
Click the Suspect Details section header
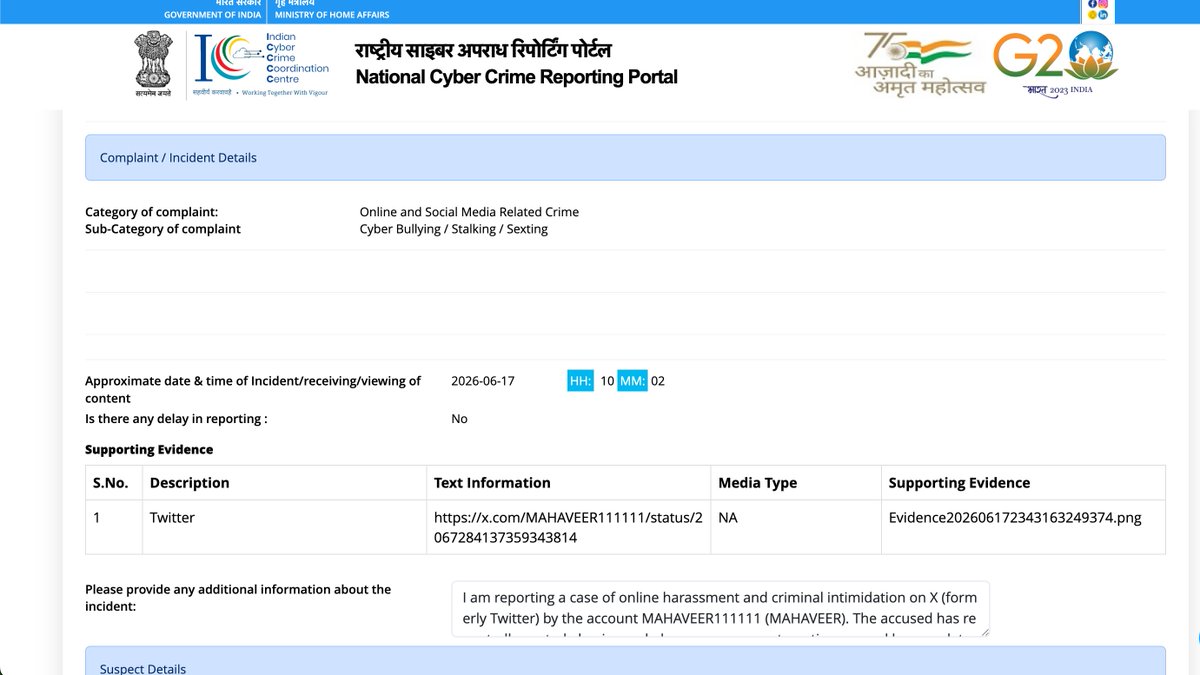click(x=625, y=661)
